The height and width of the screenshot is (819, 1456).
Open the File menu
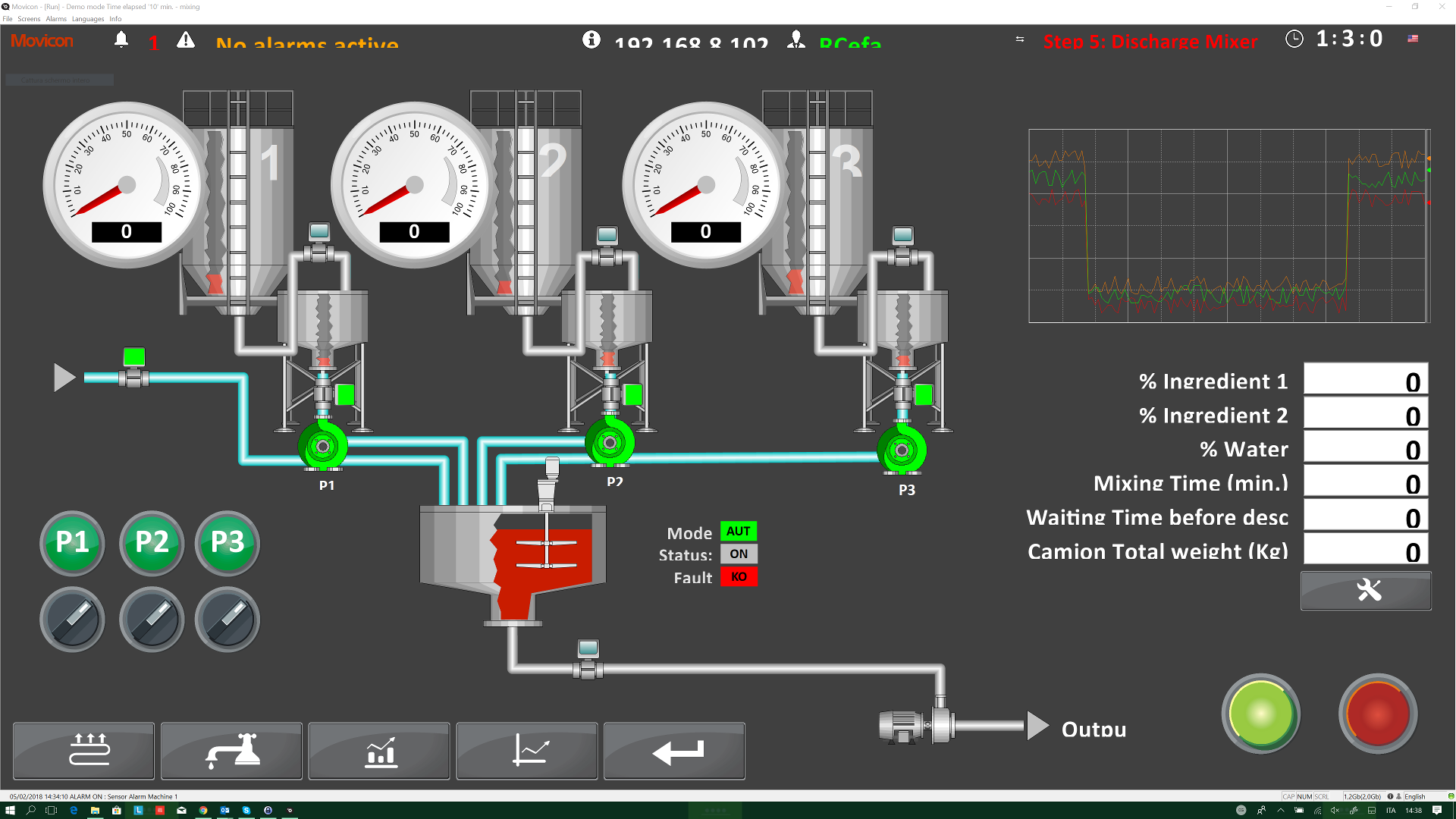point(8,19)
